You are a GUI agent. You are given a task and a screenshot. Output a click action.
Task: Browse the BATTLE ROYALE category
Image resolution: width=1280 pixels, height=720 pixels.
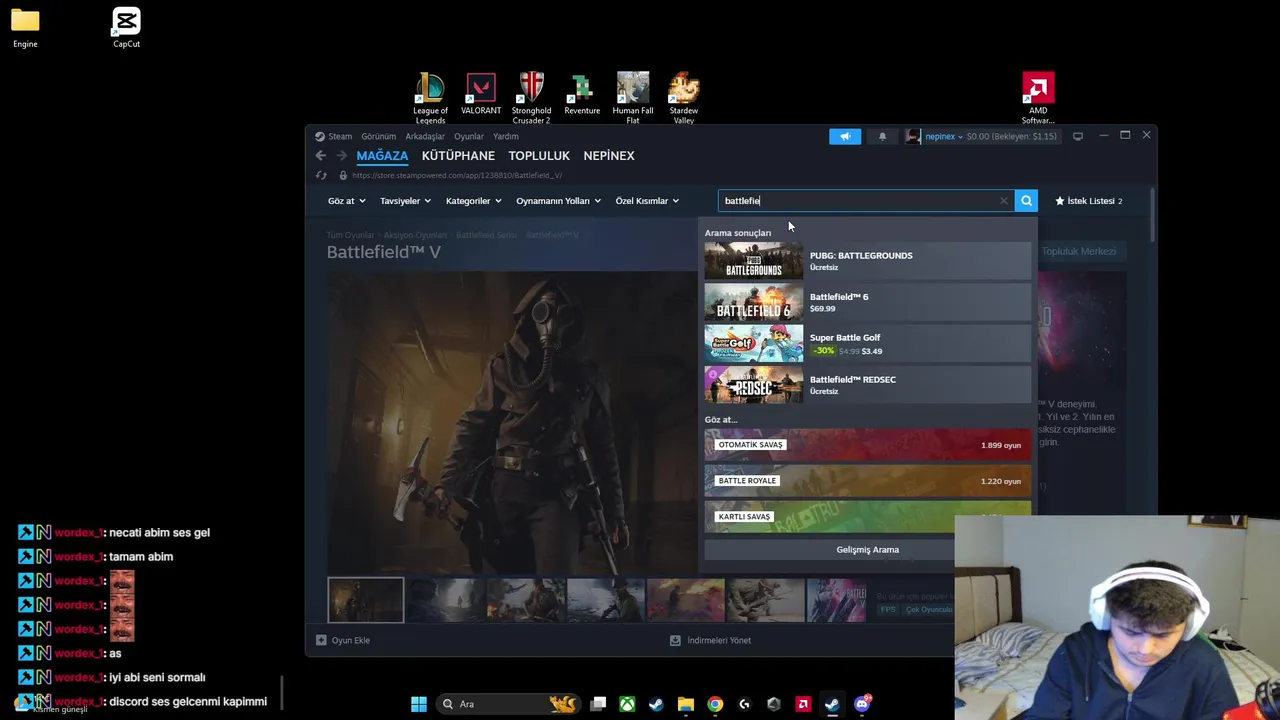tap(867, 481)
